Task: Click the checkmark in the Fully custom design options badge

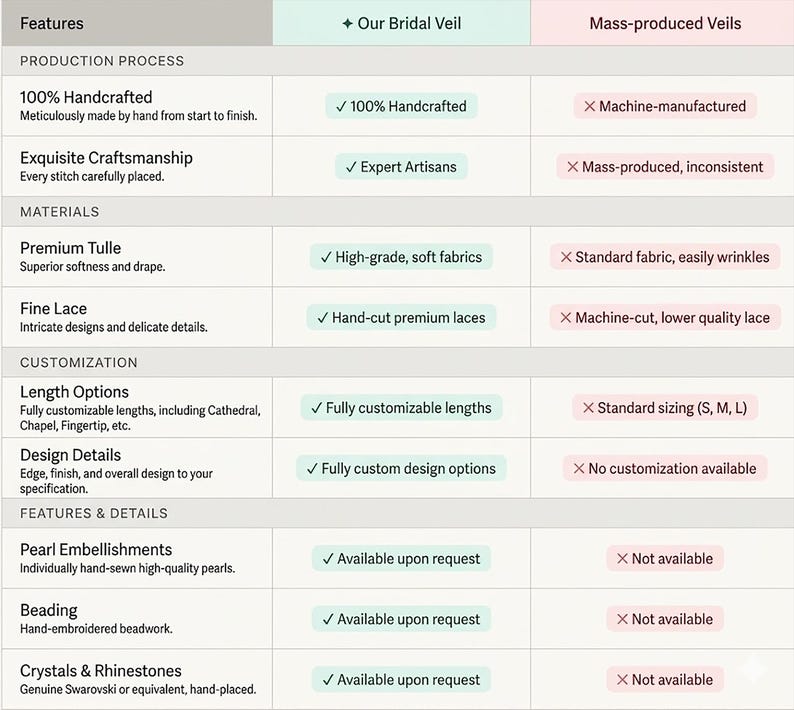Action: click(x=312, y=468)
